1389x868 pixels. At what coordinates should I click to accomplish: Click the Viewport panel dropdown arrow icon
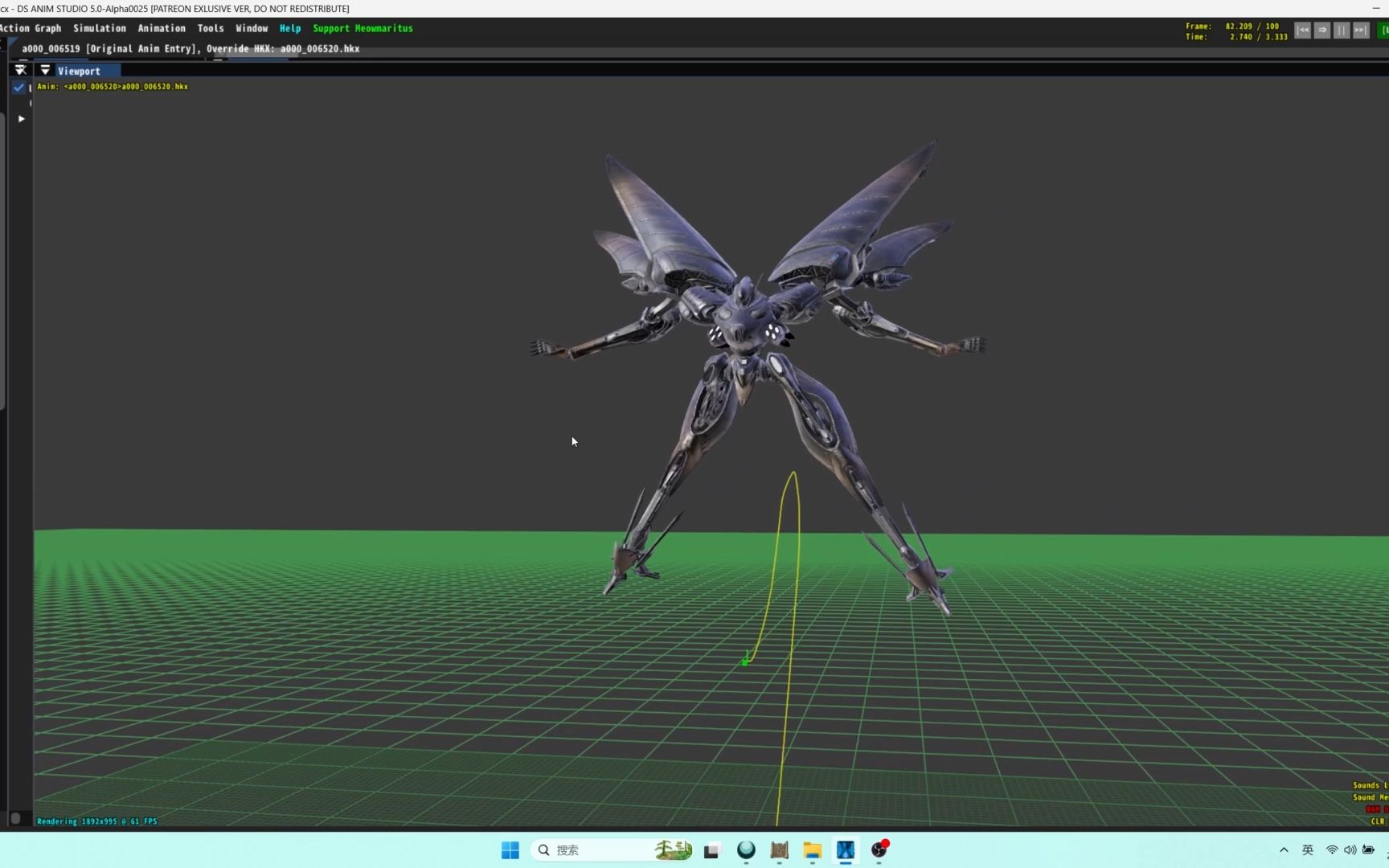coord(45,71)
